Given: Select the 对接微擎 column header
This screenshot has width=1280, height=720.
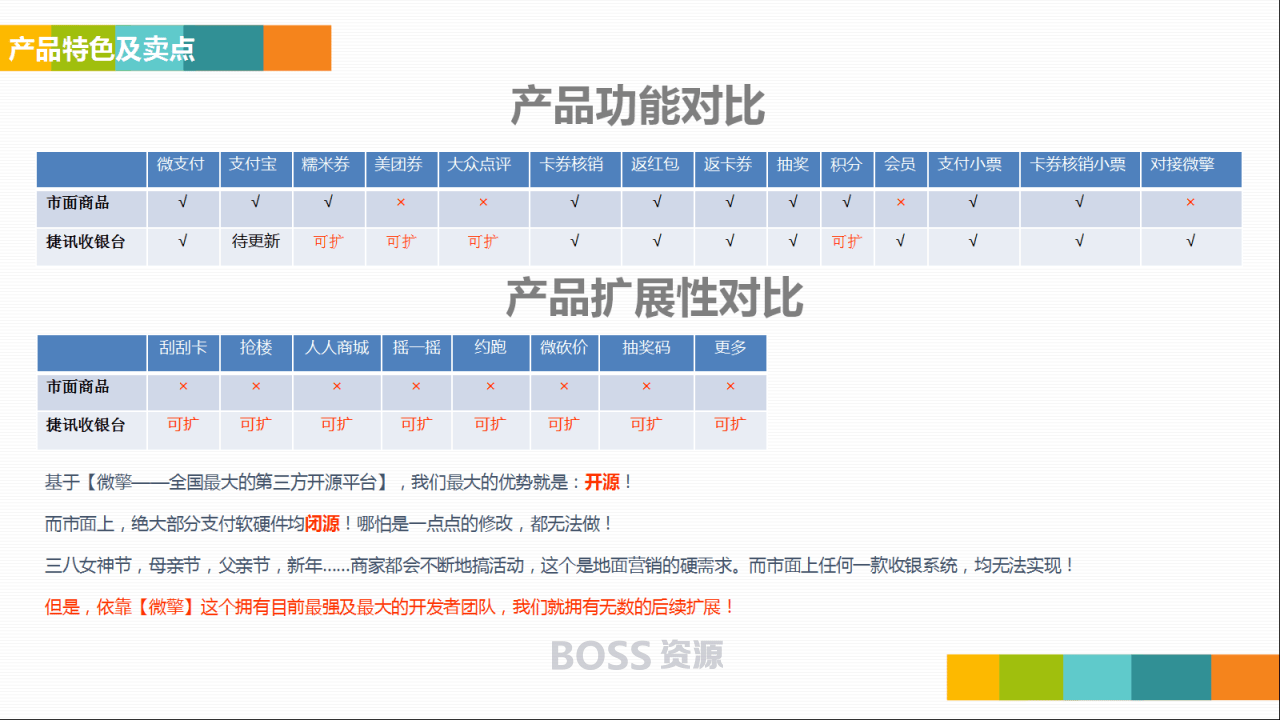Looking at the screenshot, I should (1191, 169).
